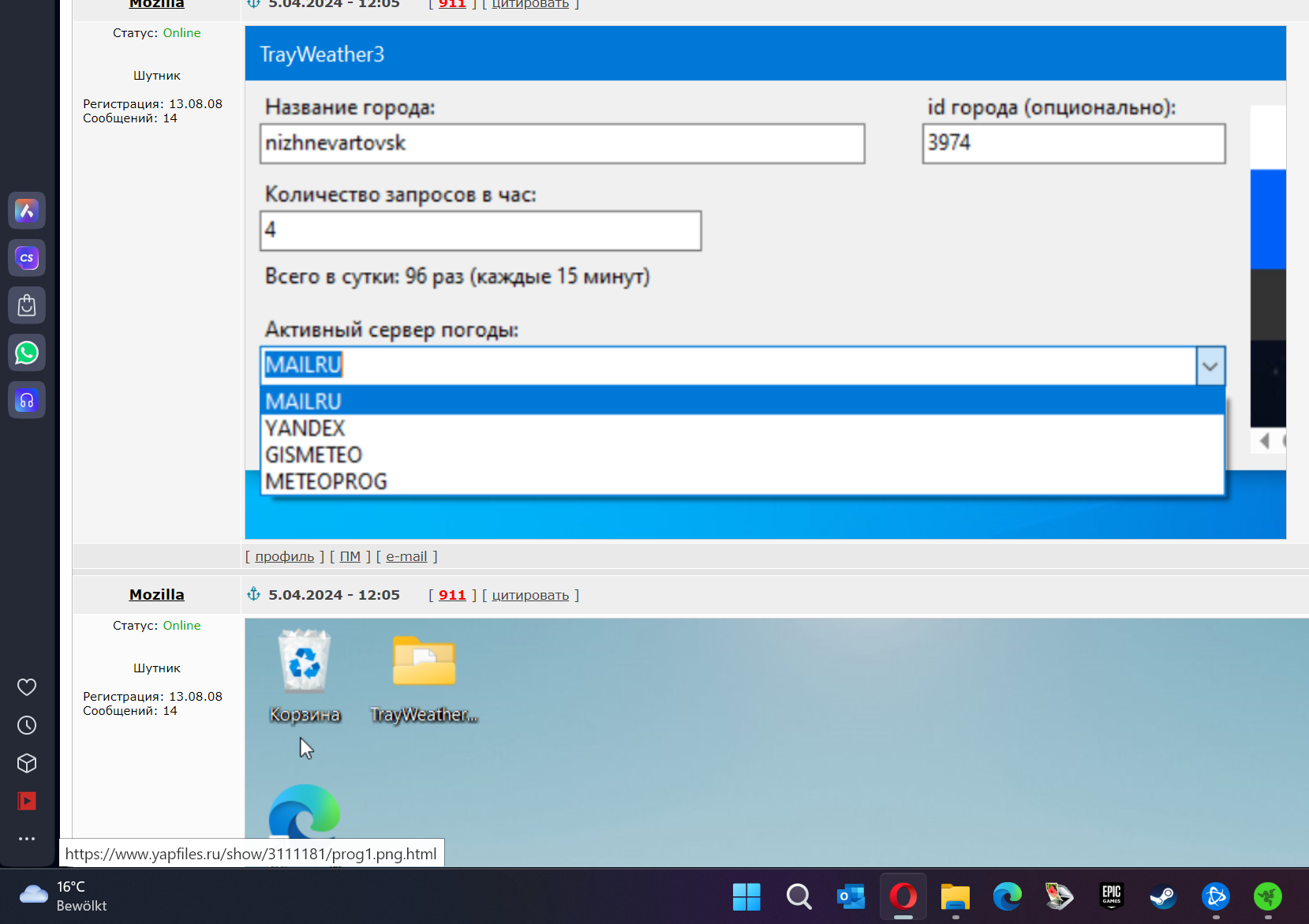Open the music player headphones icon
Viewport: 1309px width, 924px height.
coord(27,400)
